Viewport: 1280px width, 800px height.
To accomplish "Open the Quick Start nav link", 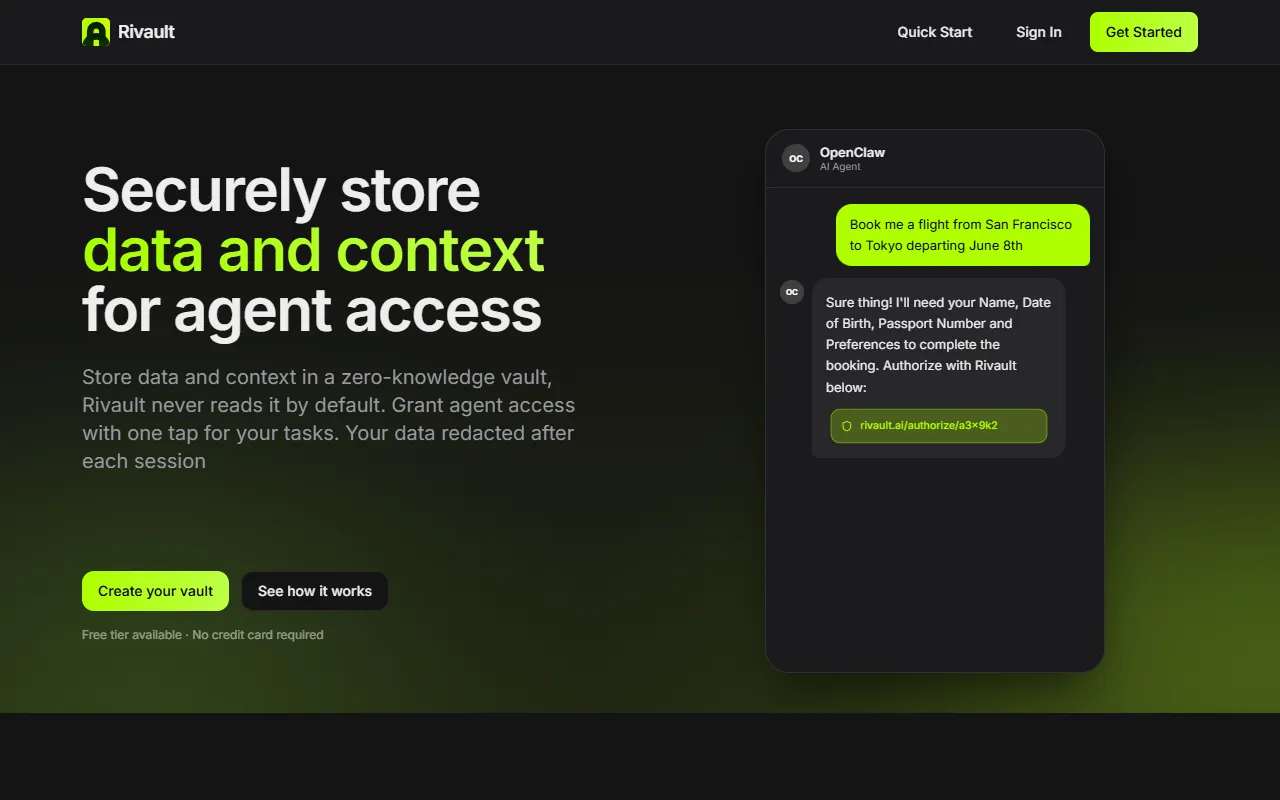I will click(935, 32).
